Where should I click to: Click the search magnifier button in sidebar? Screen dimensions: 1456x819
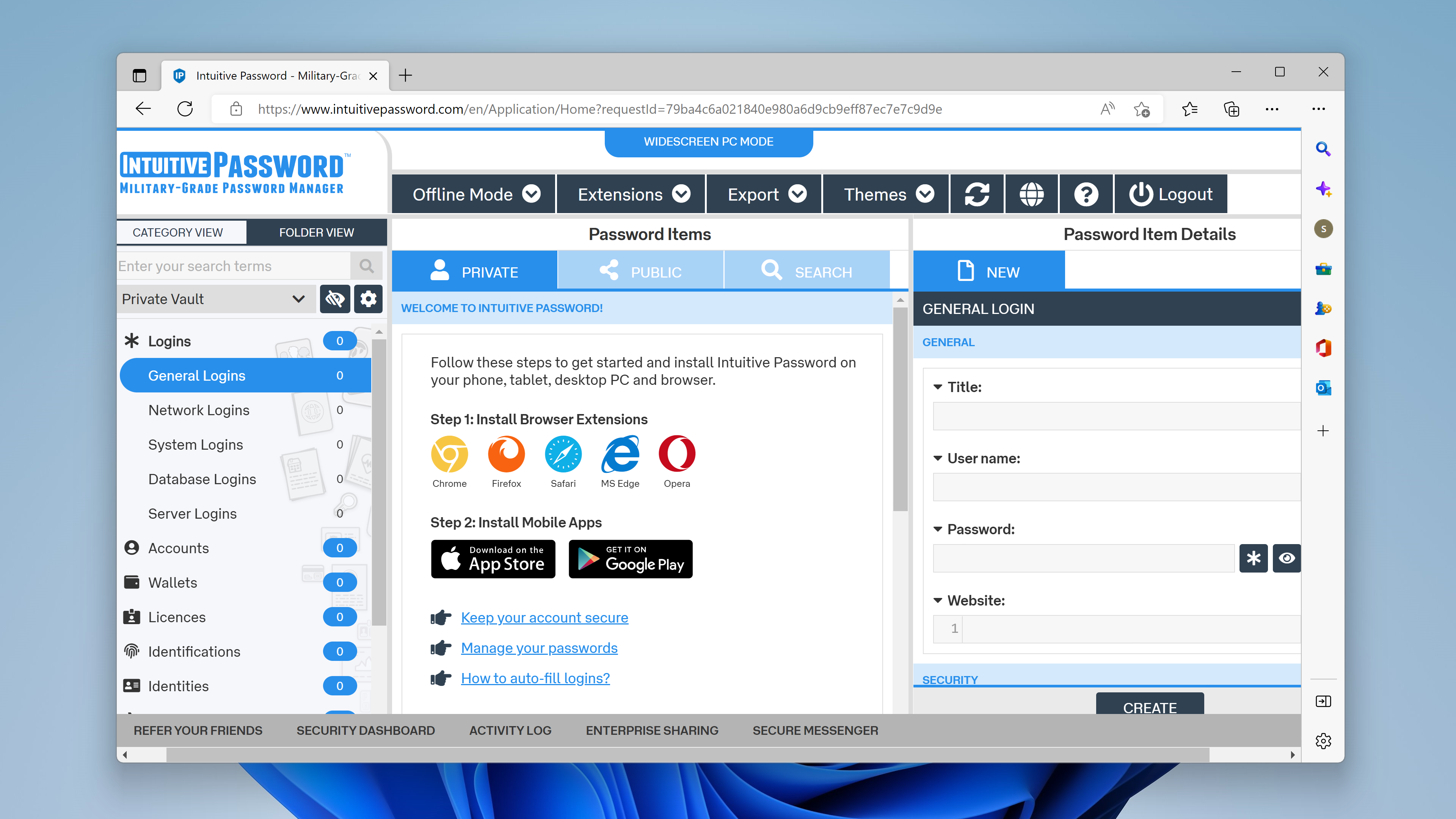tap(366, 266)
